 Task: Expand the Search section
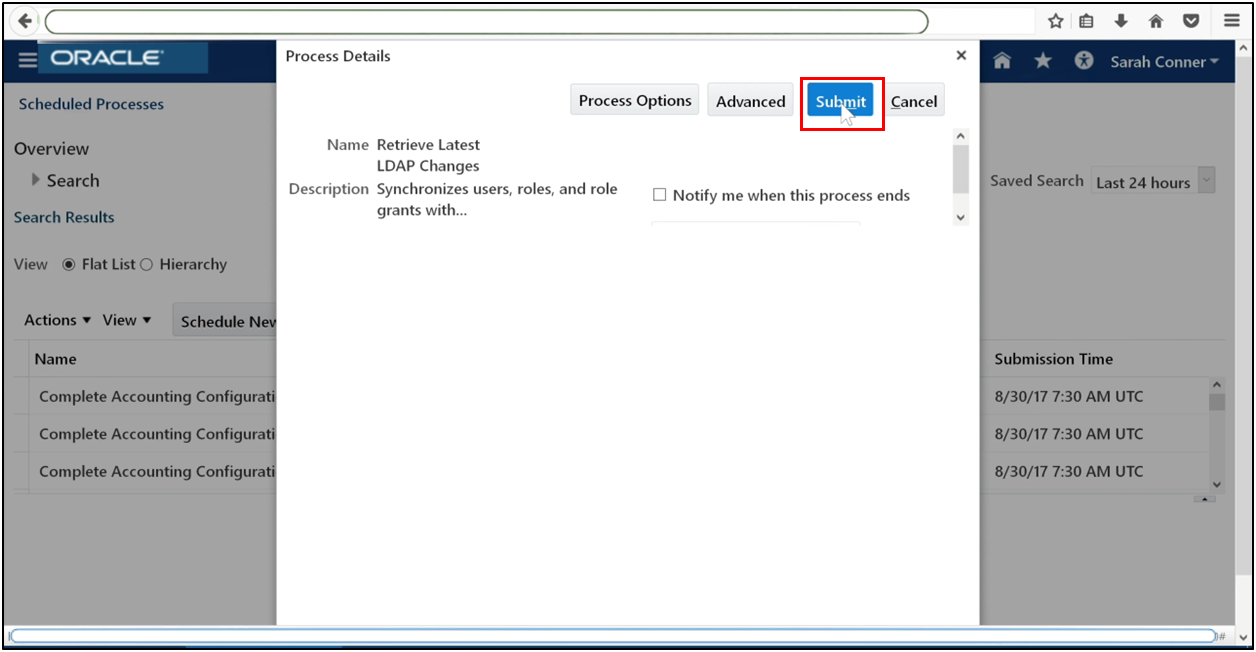click(x=37, y=180)
